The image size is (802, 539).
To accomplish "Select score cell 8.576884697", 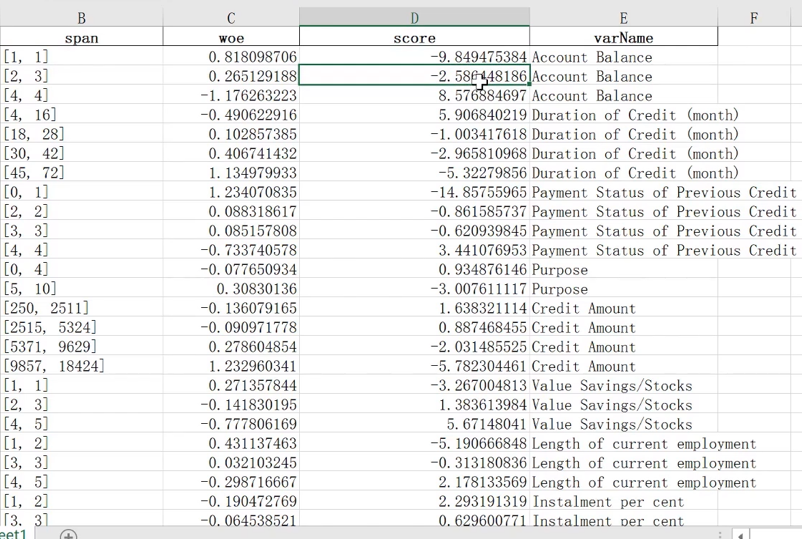I will tap(414, 96).
